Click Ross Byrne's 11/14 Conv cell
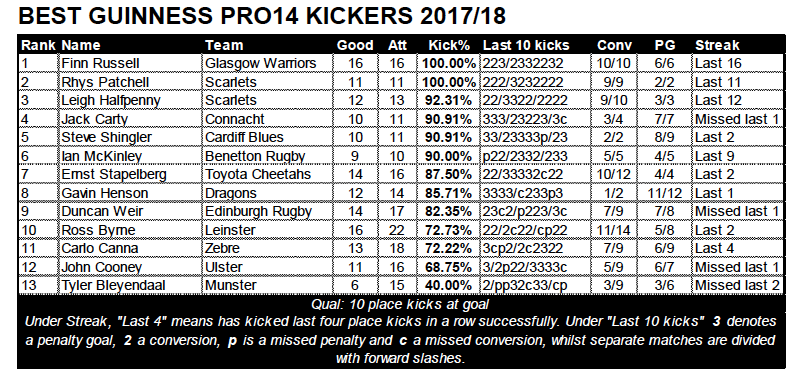The width and height of the screenshot is (796, 381). pos(614,230)
